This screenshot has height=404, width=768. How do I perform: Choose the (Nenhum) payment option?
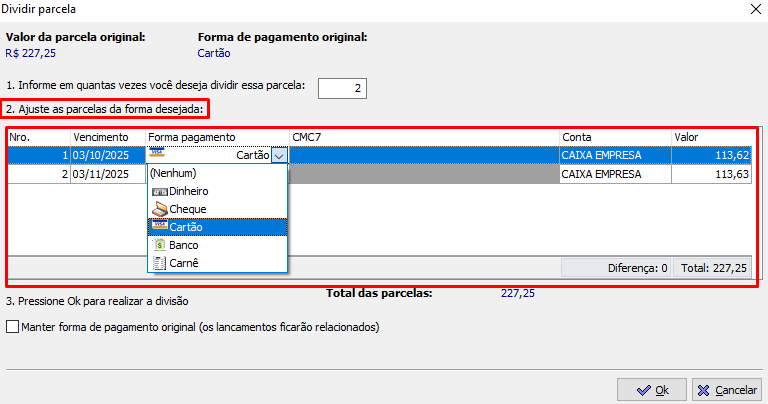pyautogui.click(x=172, y=173)
